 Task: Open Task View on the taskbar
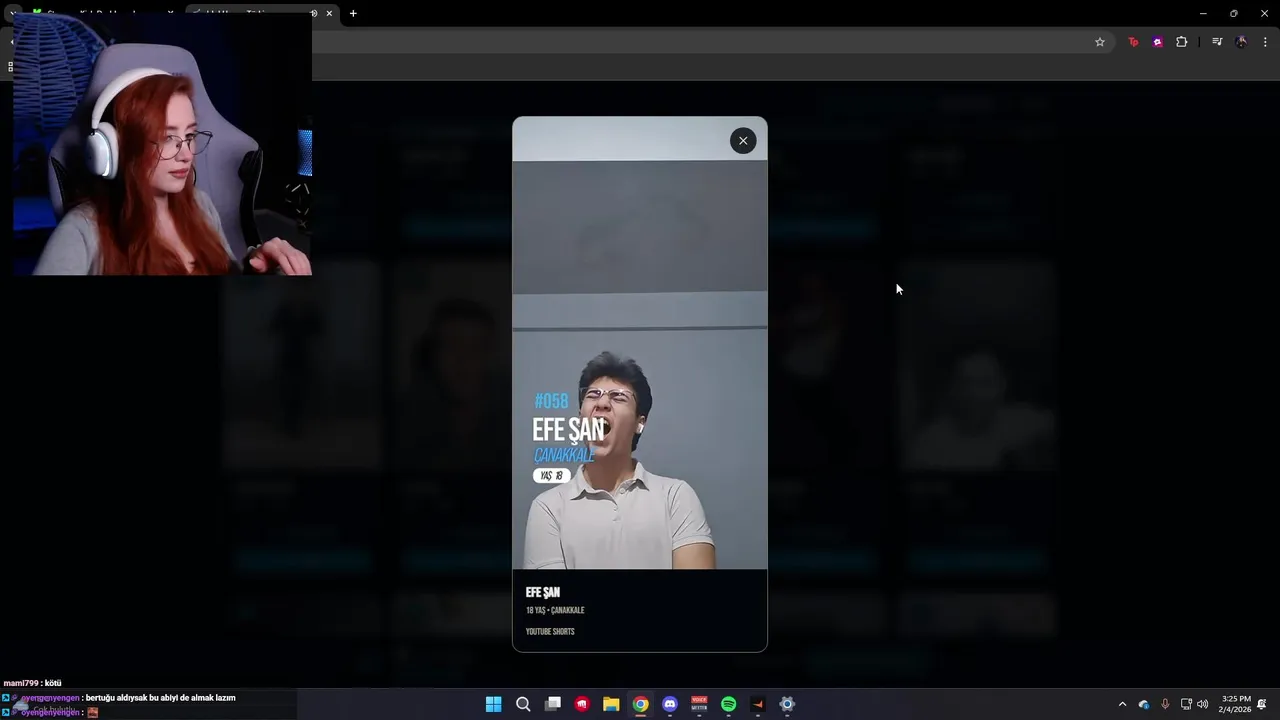coord(553,704)
